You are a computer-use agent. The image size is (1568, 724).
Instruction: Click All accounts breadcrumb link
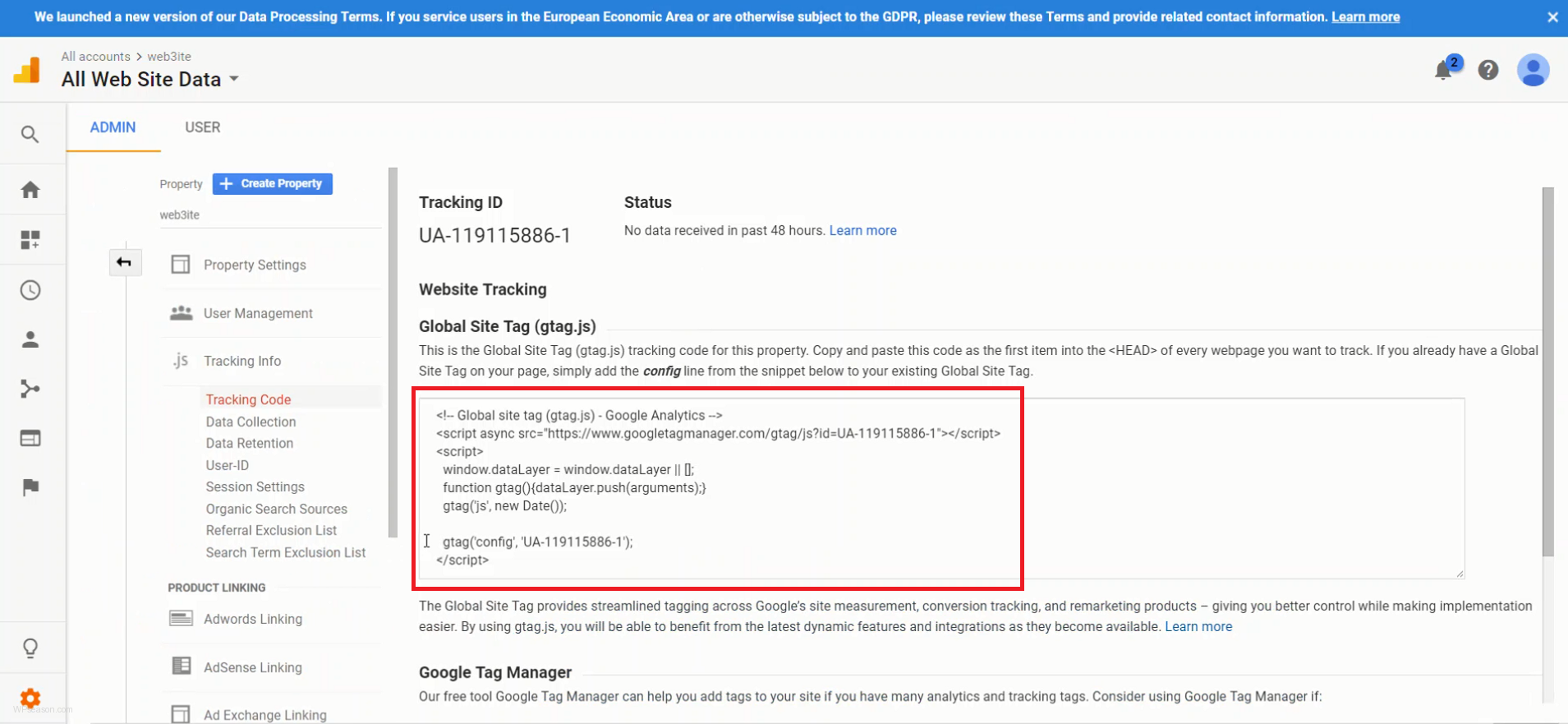pos(95,56)
